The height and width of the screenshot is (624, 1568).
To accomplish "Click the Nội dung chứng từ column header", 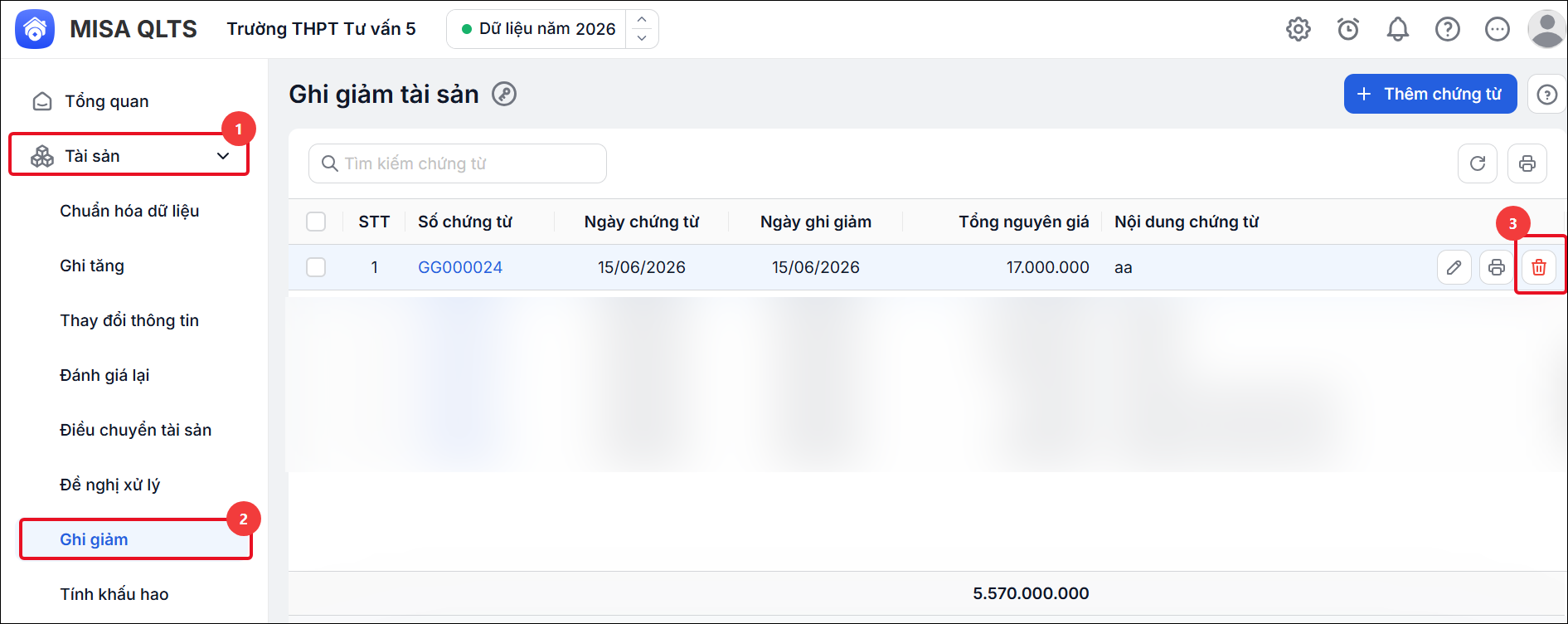I will [1187, 222].
